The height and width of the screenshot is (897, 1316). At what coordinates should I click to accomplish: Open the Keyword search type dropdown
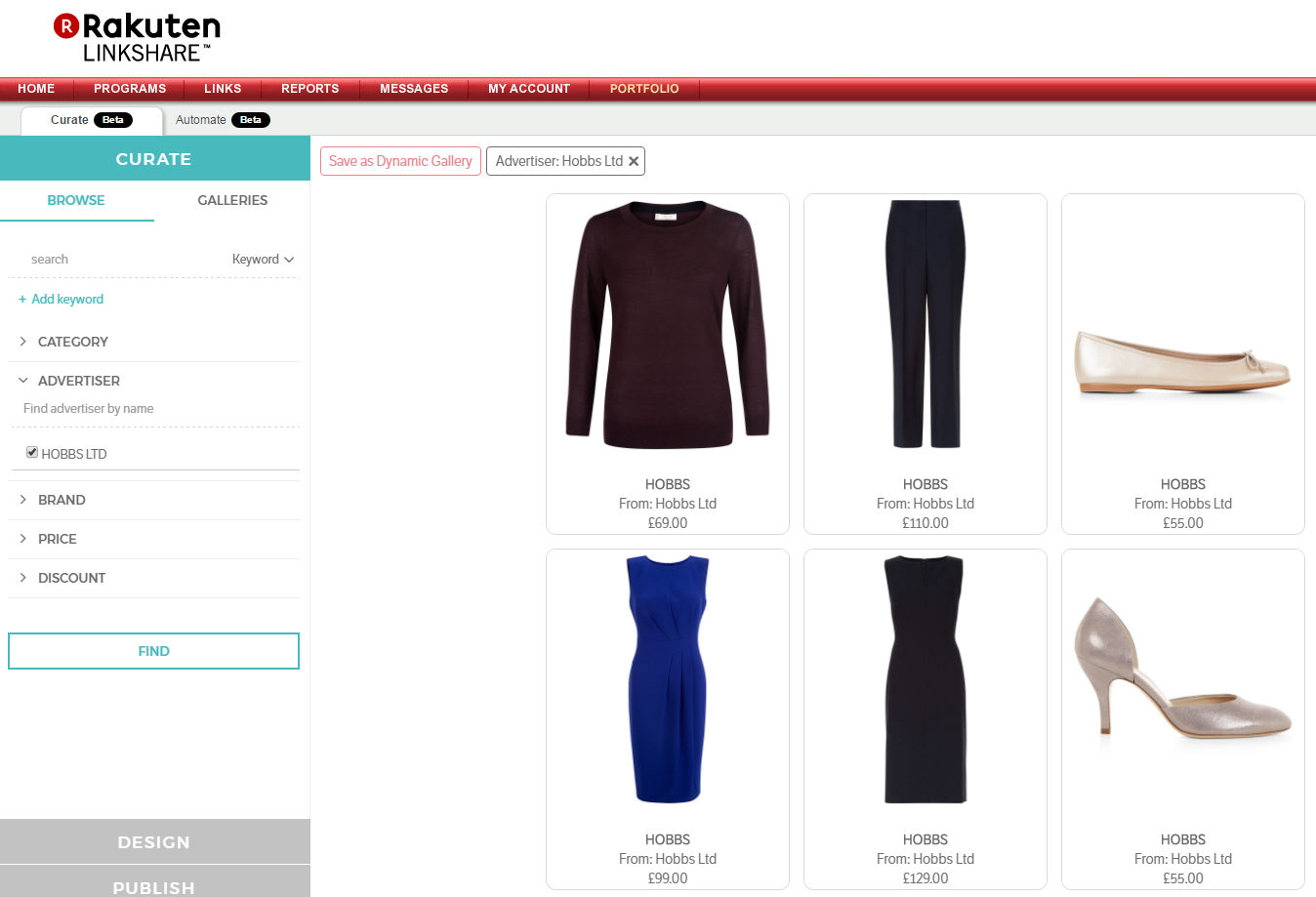263,260
